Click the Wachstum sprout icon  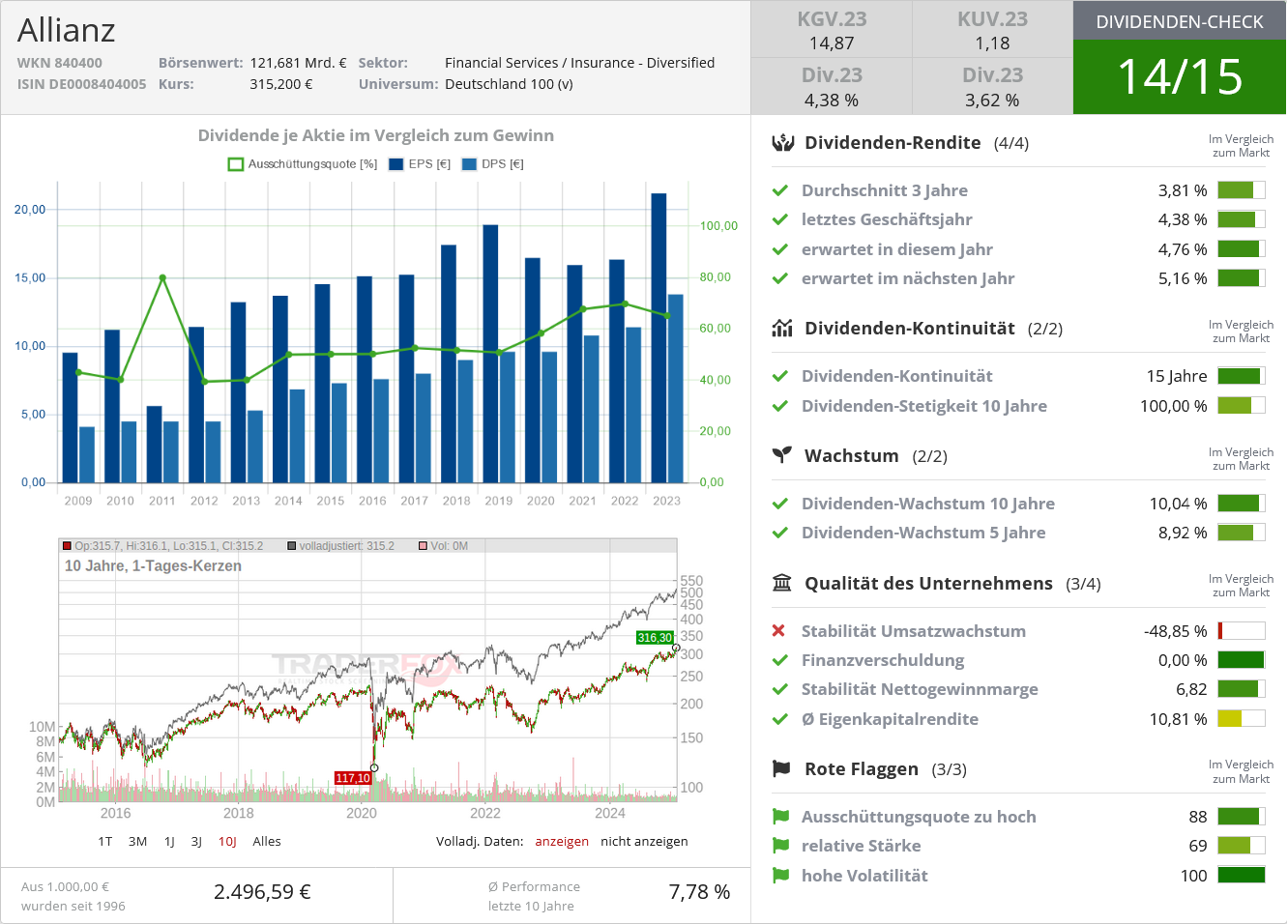[x=782, y=455]
